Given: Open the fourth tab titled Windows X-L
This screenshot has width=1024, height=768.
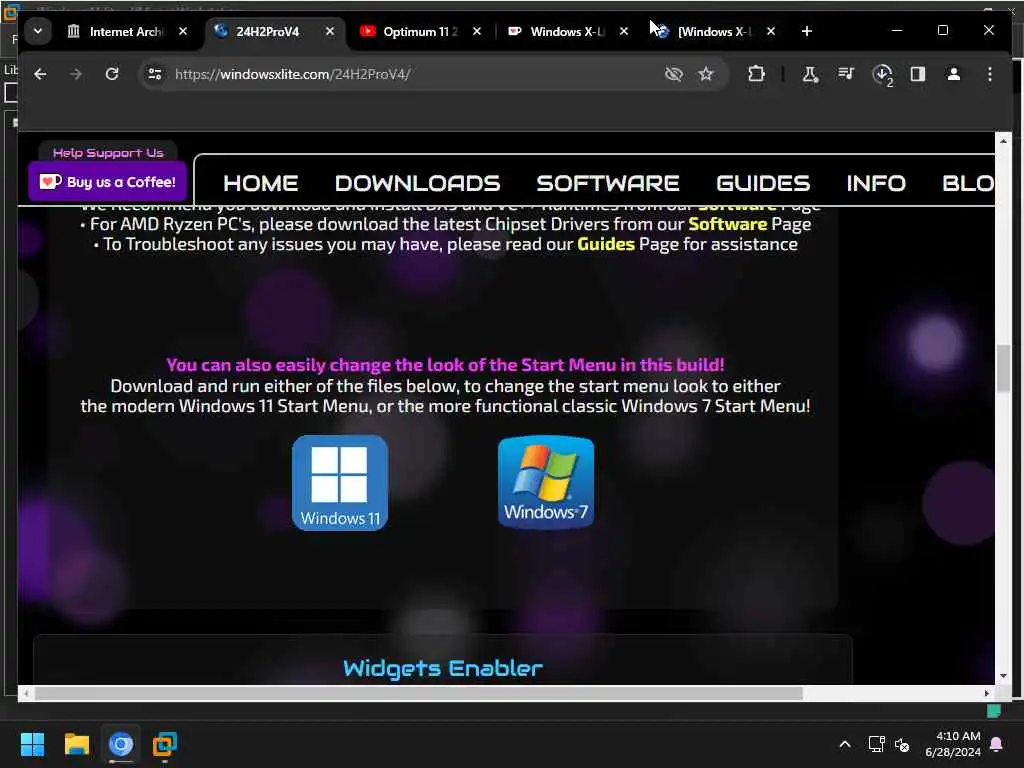Looking at the screenshot, I should click(x=568, y=31).
